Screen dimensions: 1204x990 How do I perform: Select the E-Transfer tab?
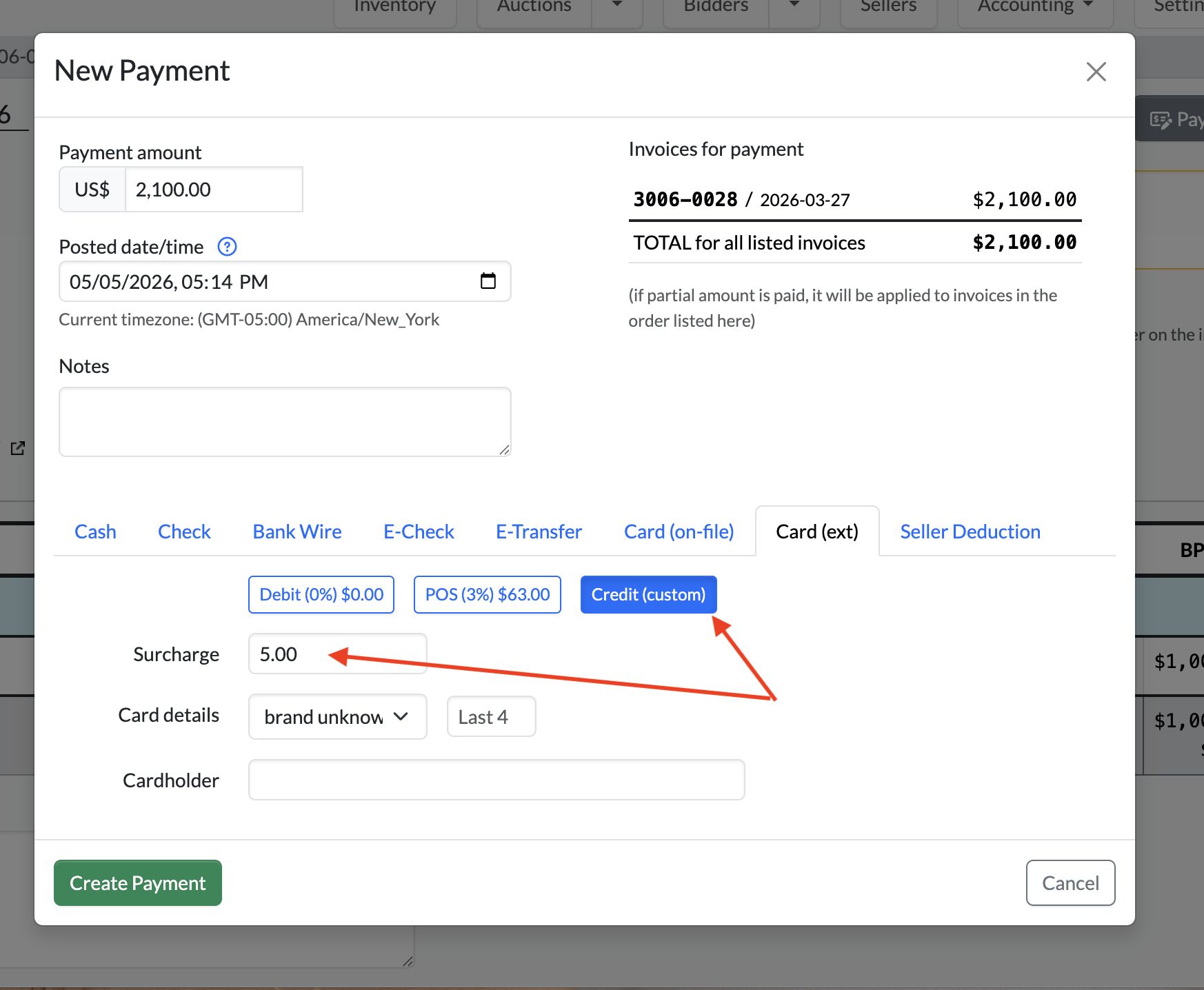[x=539, y=532]
